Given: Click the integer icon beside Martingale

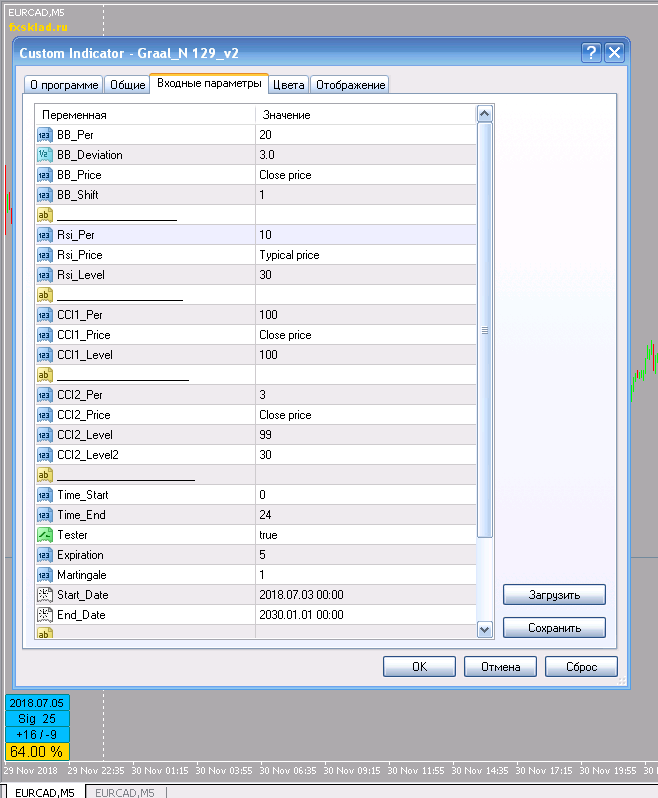Looking at the screenshot, I should 45,575.
